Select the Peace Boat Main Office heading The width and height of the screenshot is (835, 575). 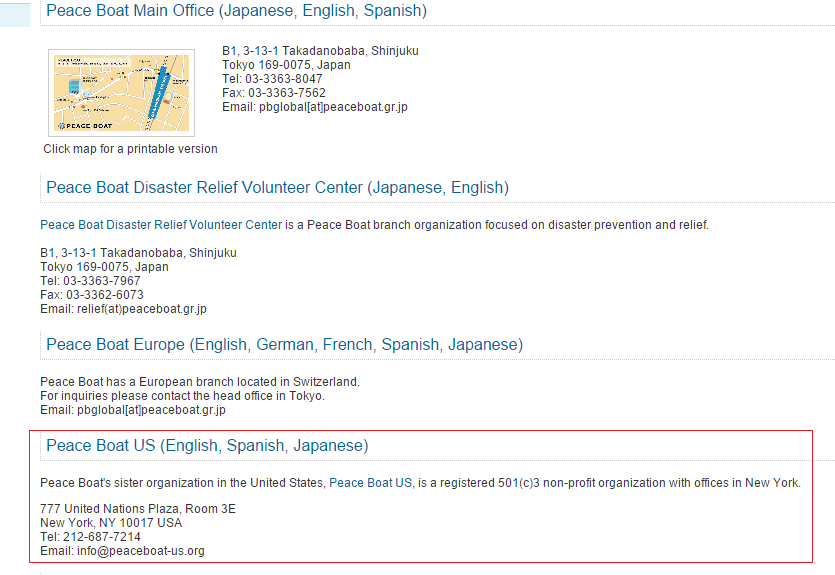tap(236, 11)
